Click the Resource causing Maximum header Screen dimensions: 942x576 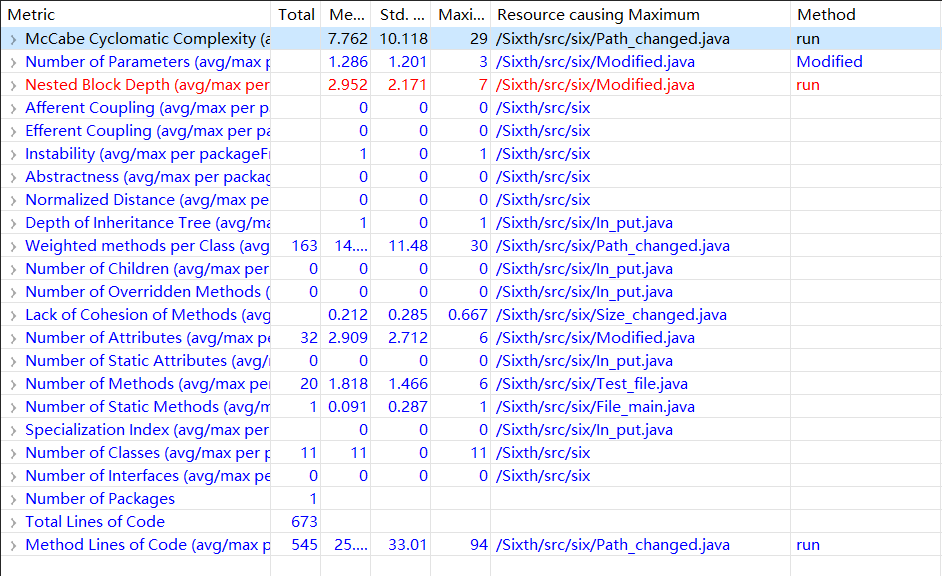point(640,14)
